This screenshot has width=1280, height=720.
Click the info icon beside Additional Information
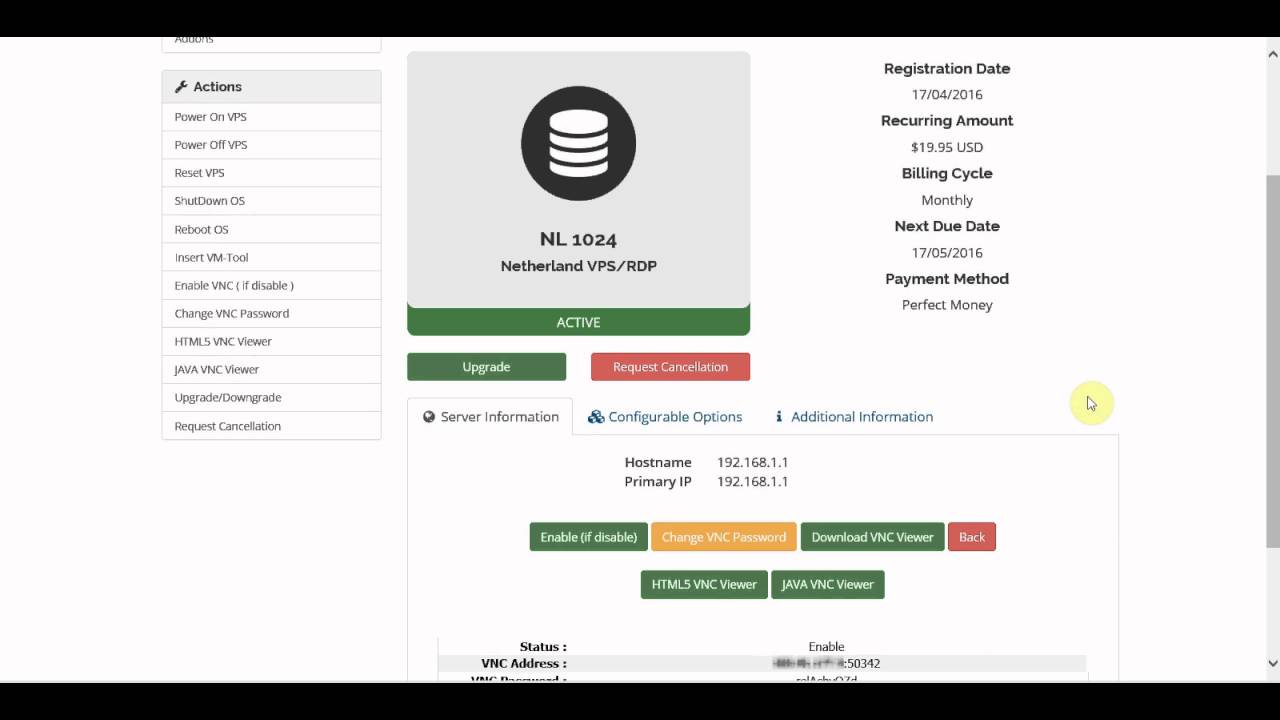(x=779, y=417)
